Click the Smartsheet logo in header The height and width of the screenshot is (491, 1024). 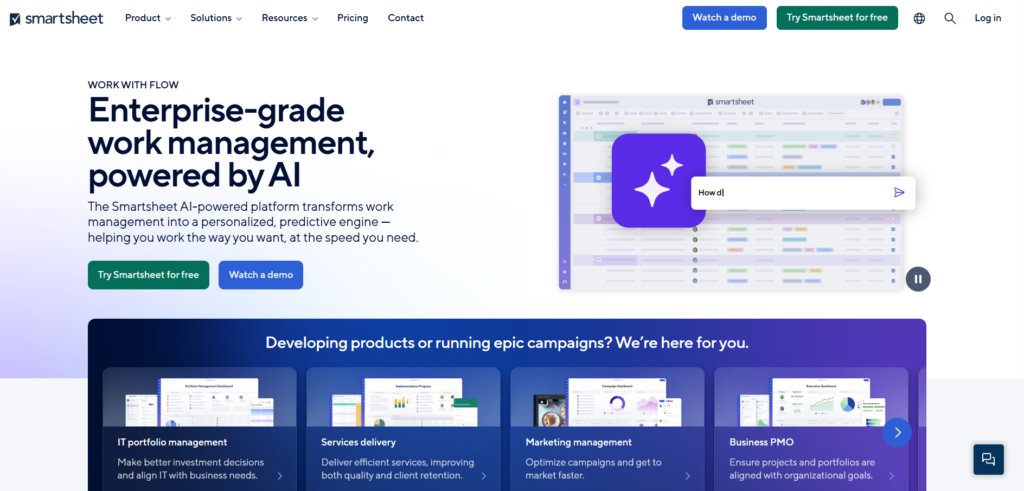pyautogui.click(x=57, y=18)
